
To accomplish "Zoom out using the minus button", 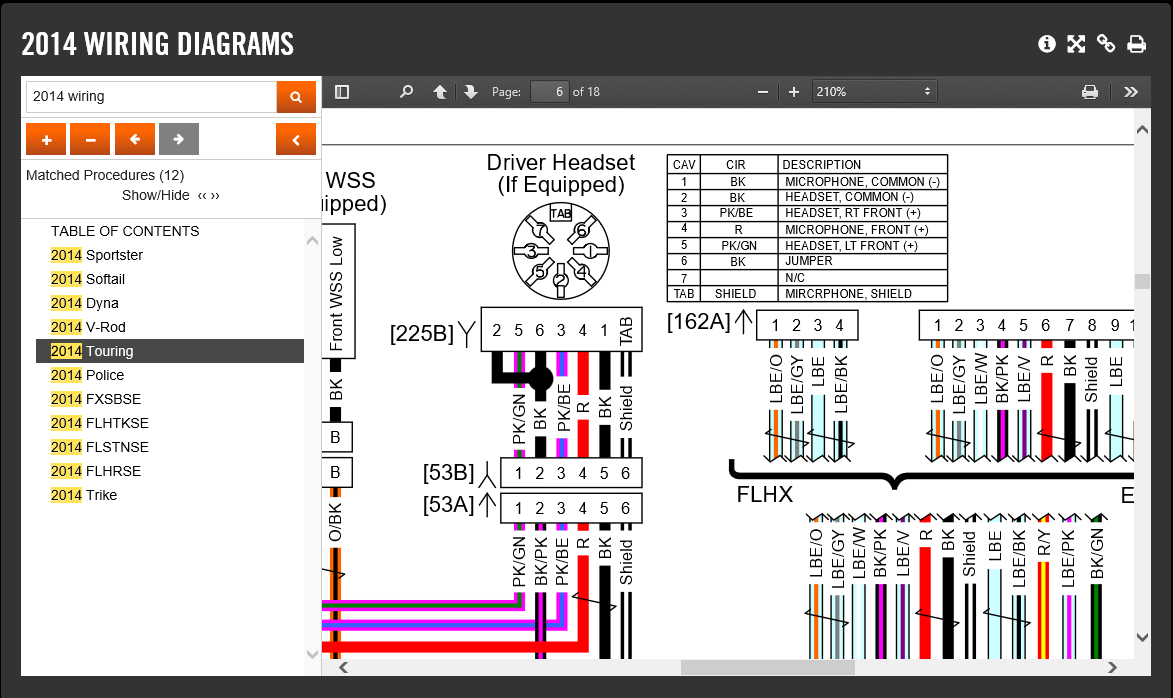I will point(763,92).
